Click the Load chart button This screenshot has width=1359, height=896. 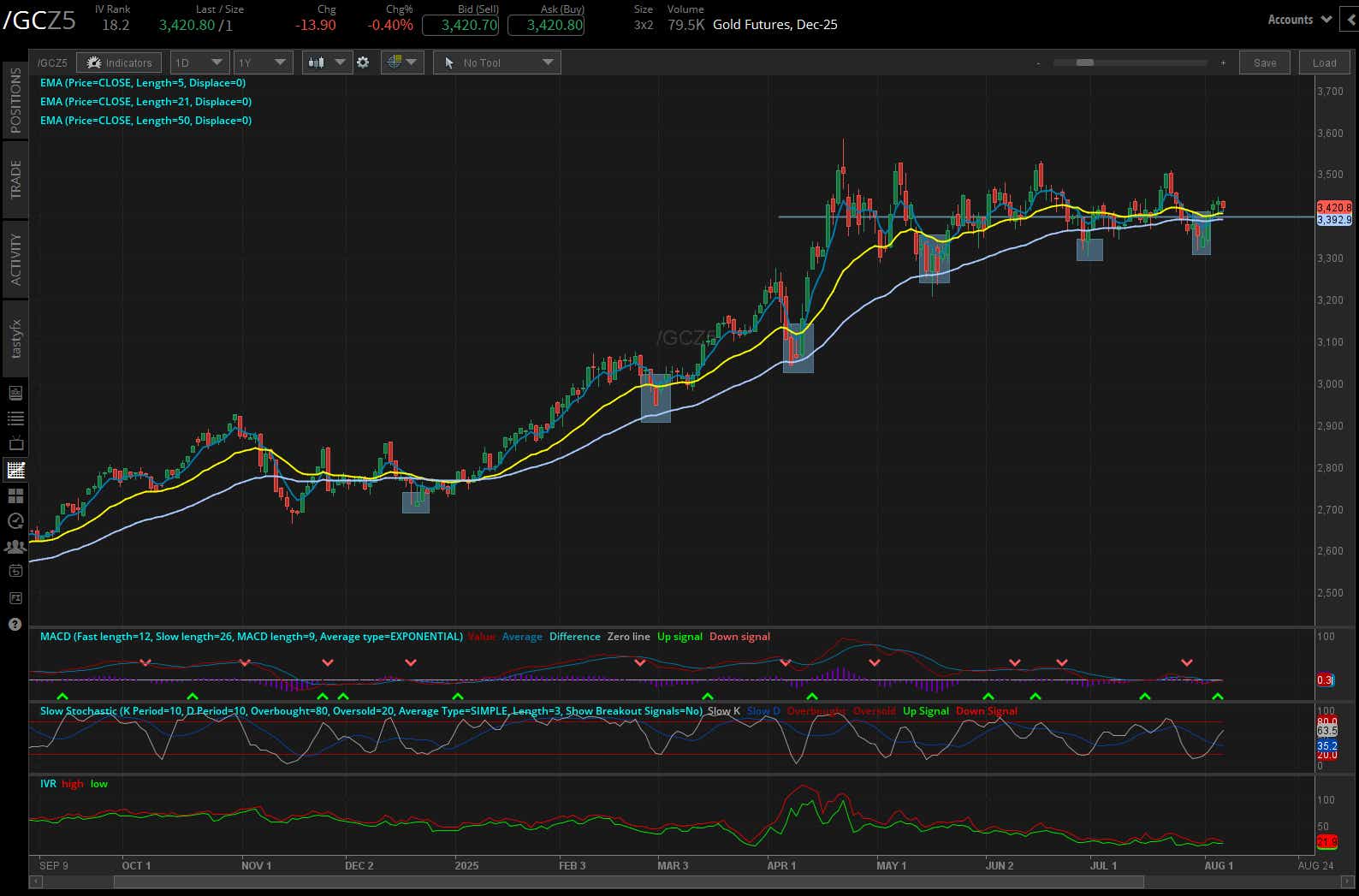coord(1324,62)
